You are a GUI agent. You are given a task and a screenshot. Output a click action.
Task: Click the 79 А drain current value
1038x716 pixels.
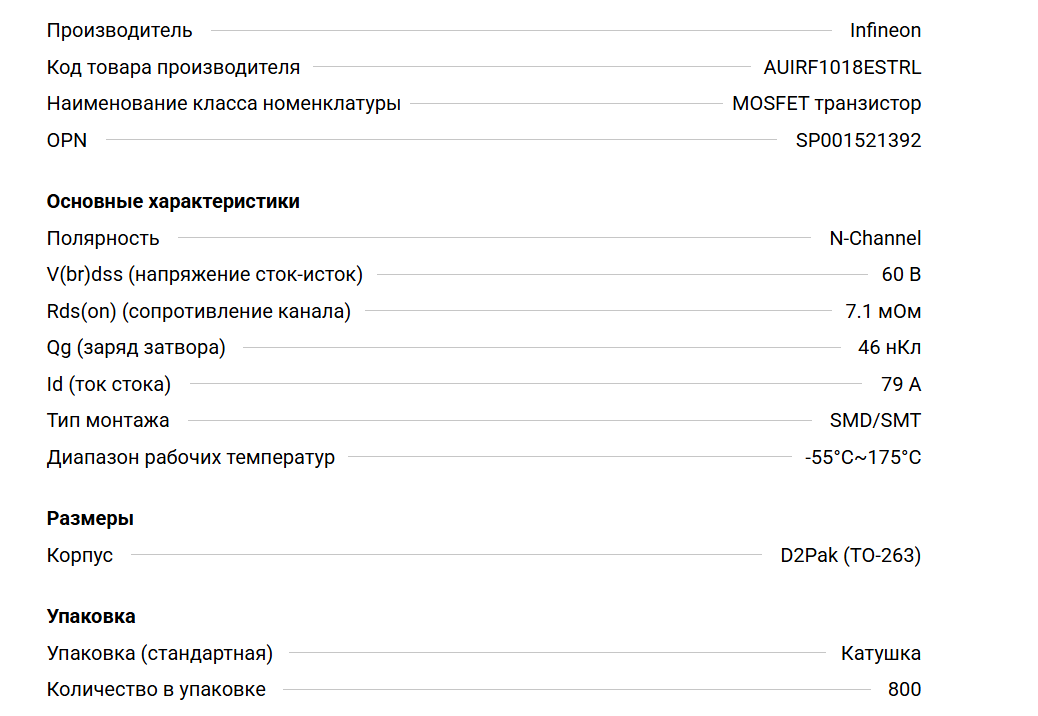901,384
